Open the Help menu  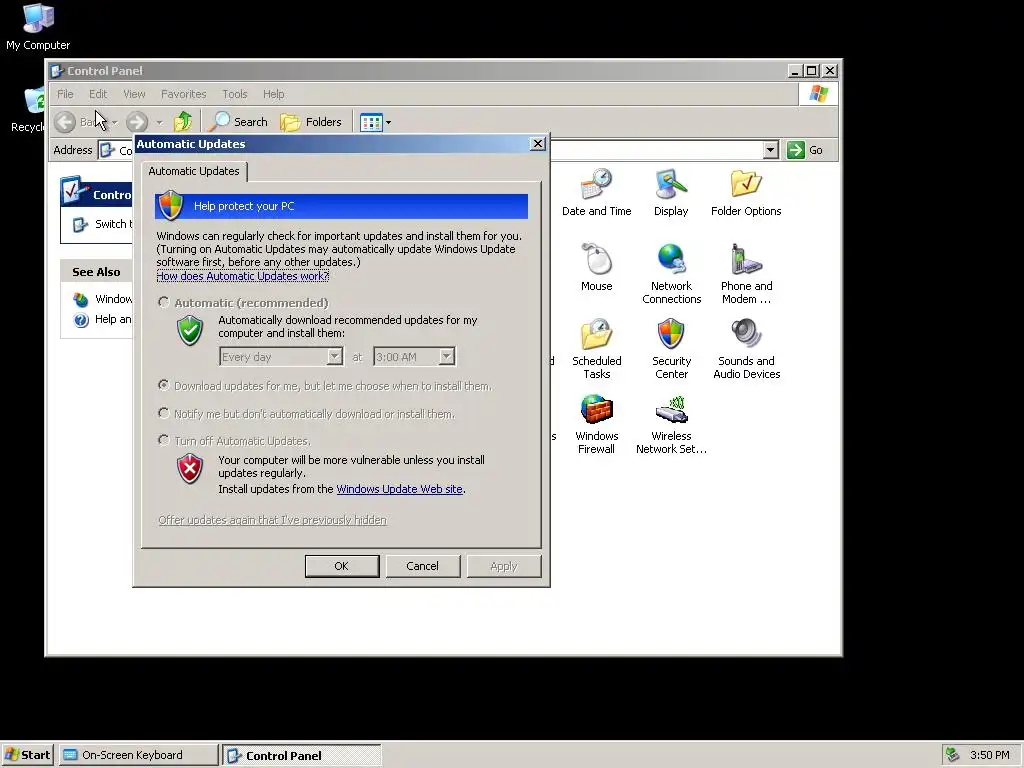[274, 94]
